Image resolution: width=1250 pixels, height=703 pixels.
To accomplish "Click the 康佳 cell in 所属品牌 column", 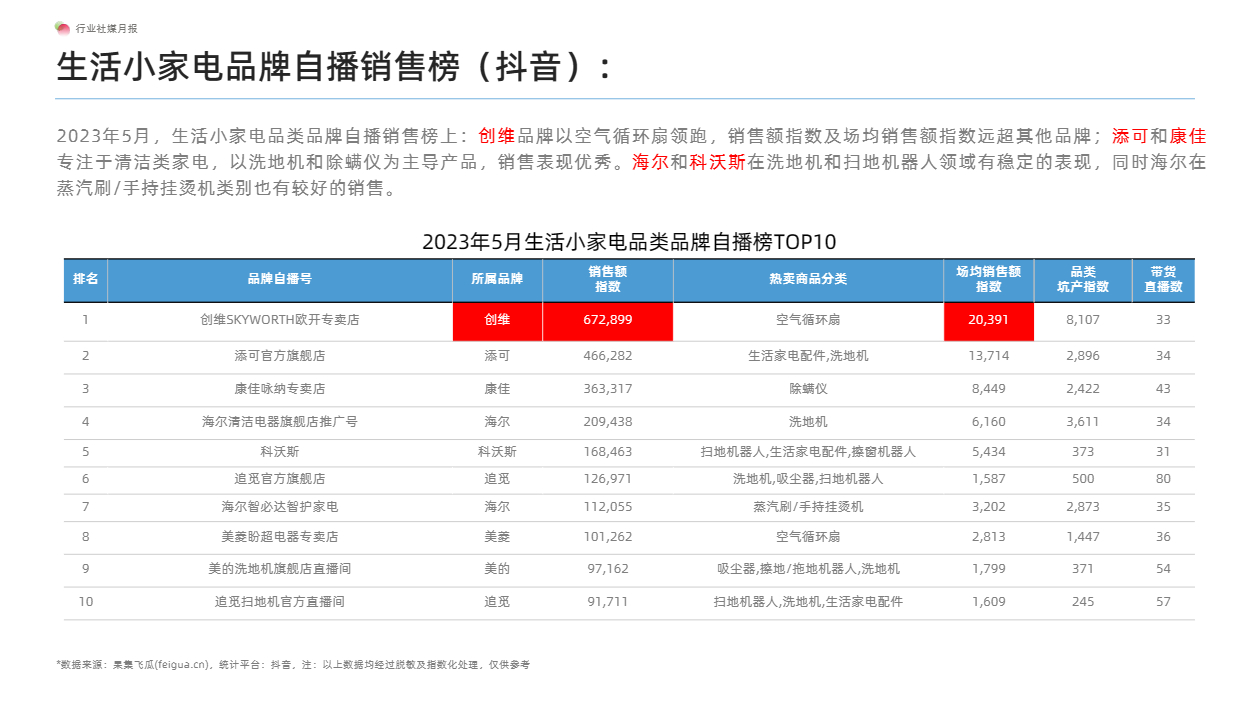I will (x=497, y=389).
